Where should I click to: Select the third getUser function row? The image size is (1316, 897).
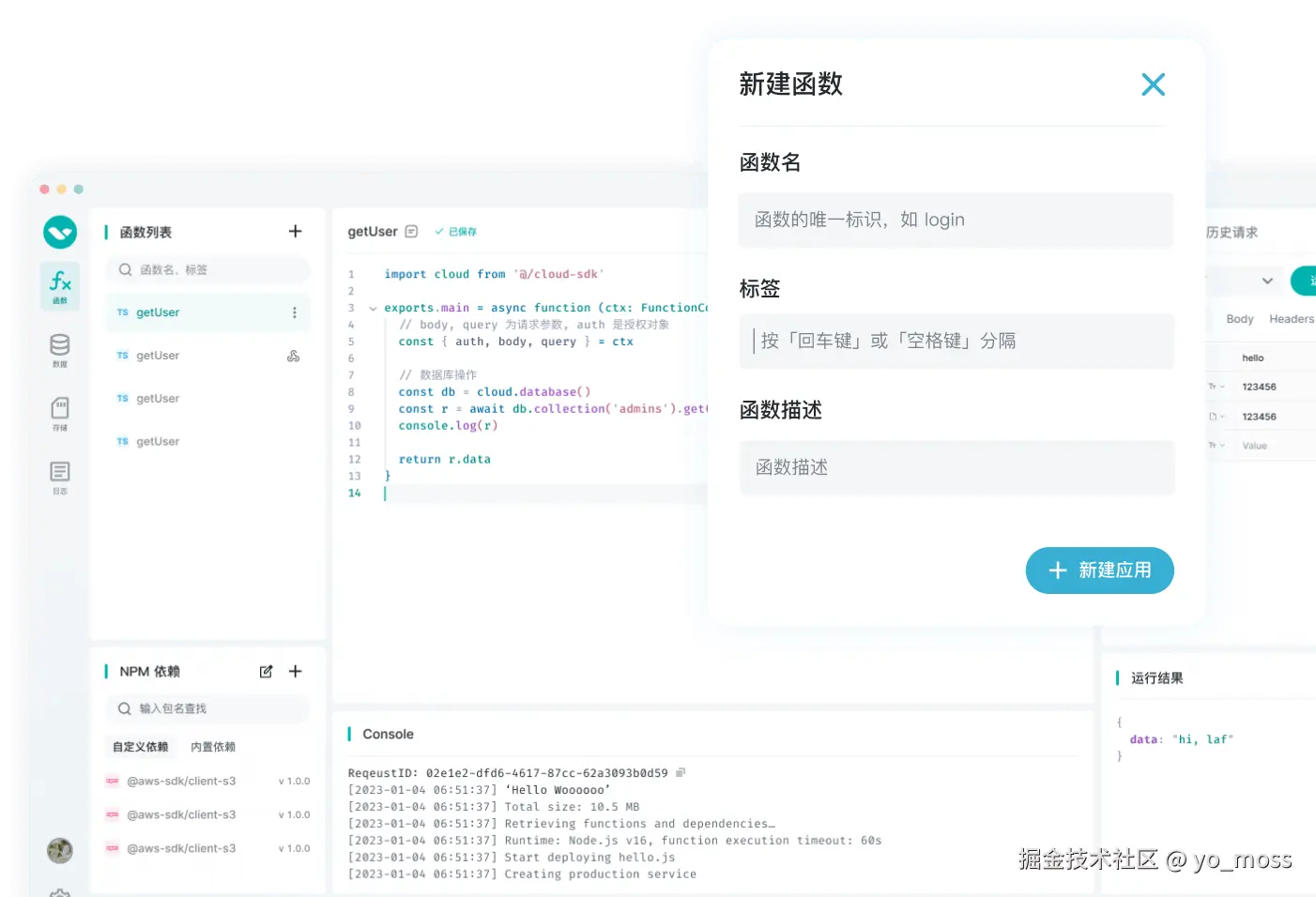[x=207, y=398]
